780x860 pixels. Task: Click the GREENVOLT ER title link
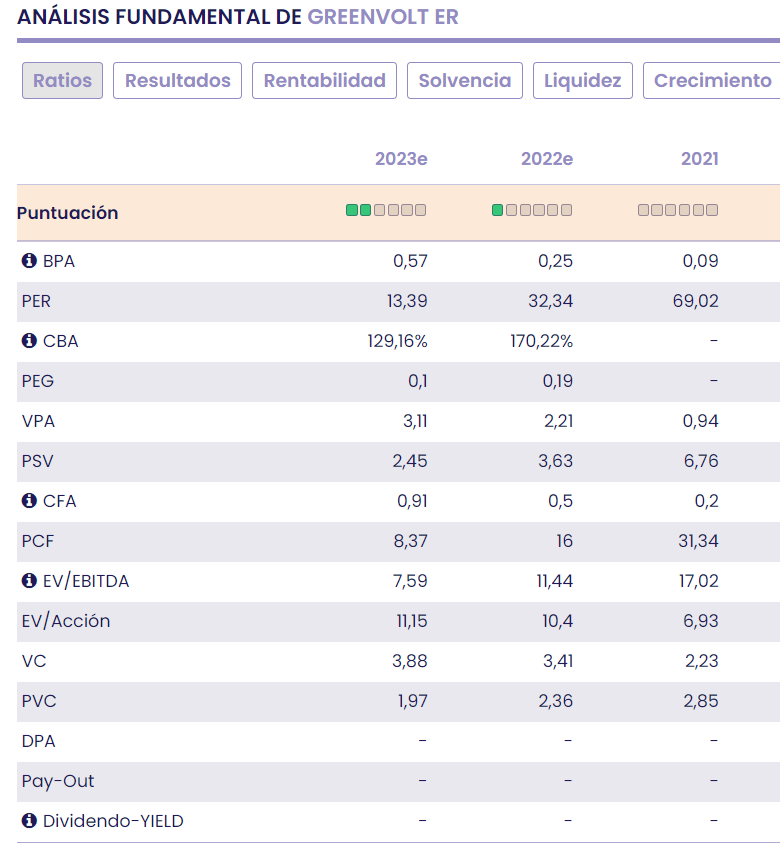[x=383, y=17]
